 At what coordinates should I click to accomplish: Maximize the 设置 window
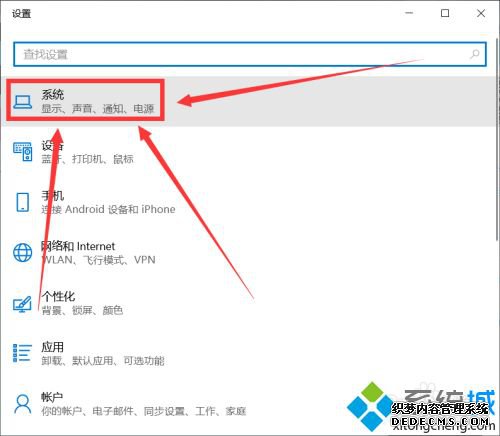[x=445, y=13]
